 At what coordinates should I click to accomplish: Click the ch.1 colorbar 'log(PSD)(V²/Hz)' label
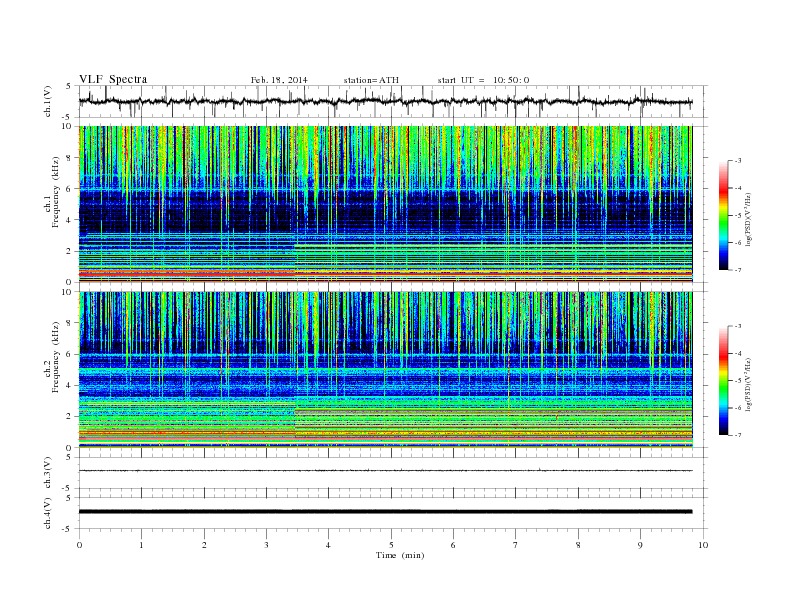tap(750, 219)
